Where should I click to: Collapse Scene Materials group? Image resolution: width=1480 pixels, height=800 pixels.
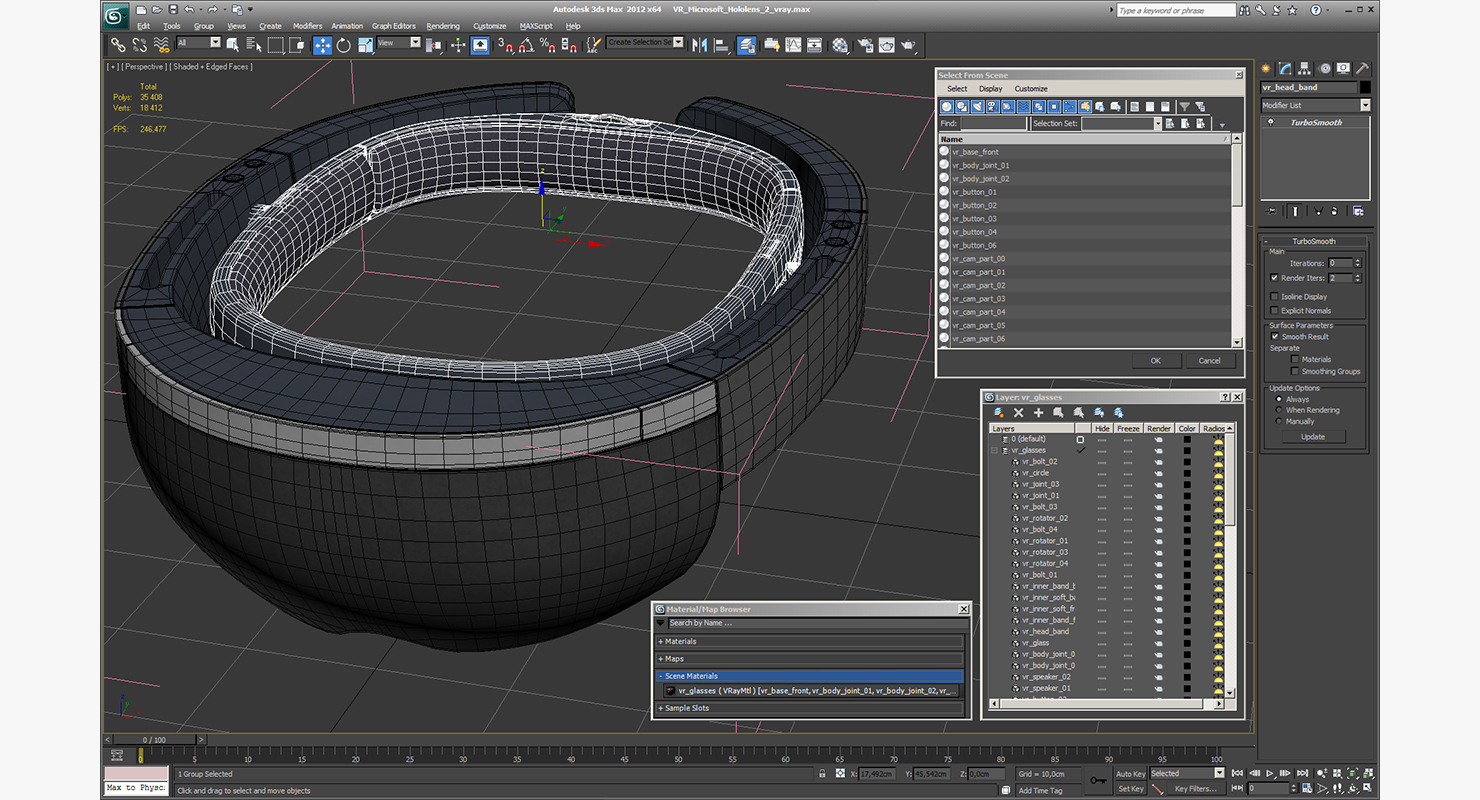pyautogui.click(x=810, y=676)
